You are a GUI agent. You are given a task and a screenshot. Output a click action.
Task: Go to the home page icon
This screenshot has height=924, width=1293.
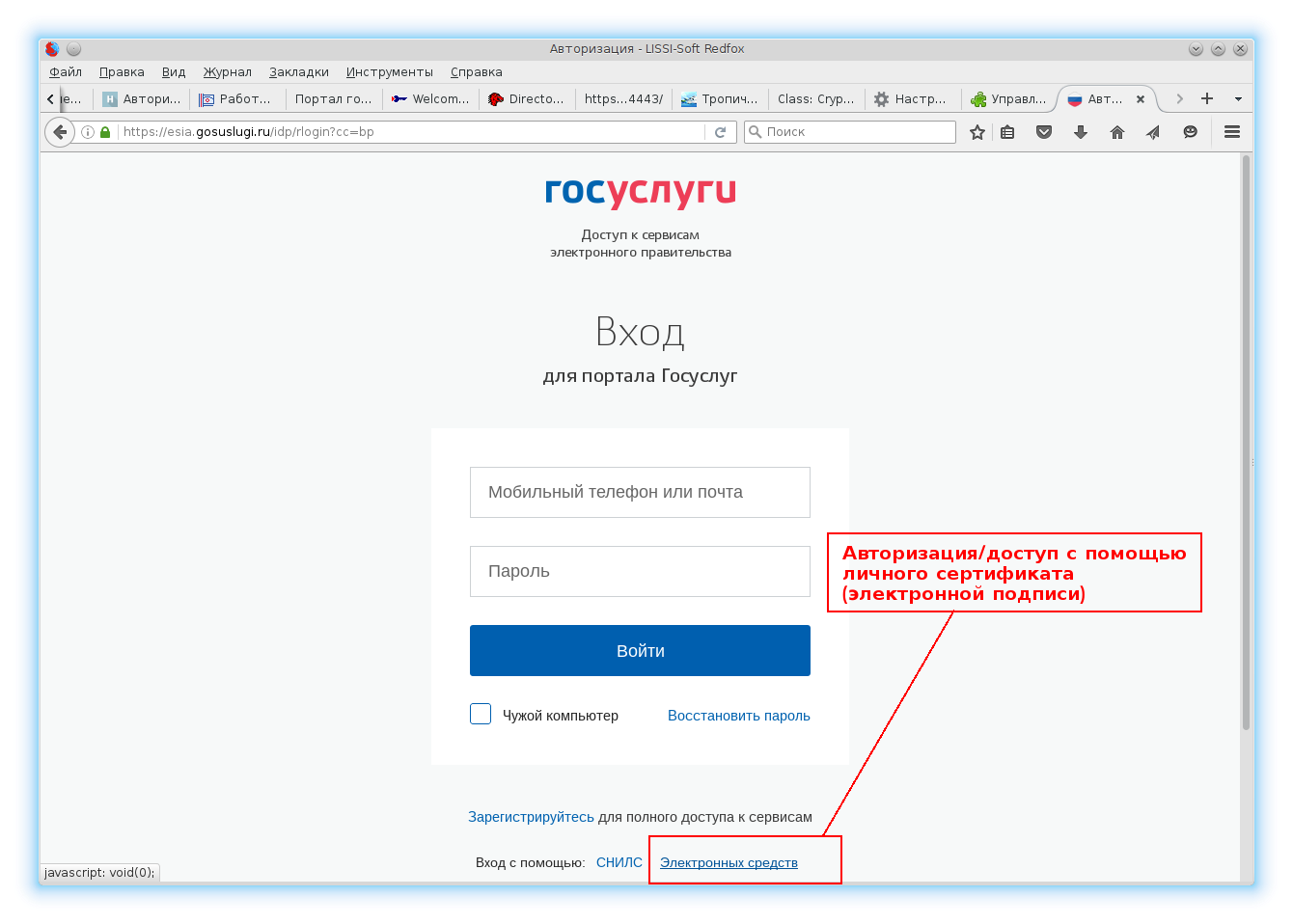click(1117, 132)
